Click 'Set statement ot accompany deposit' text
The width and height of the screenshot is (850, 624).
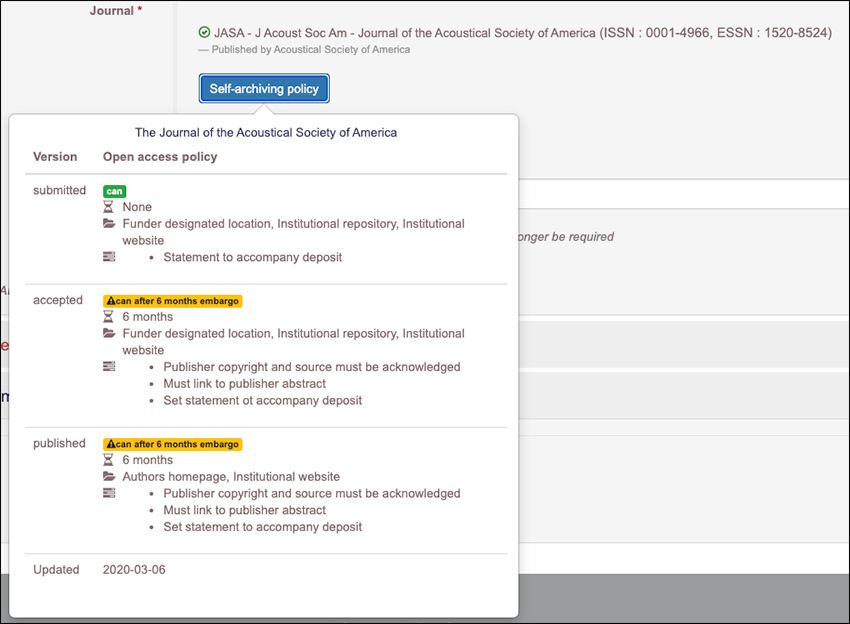coord(263,400)
